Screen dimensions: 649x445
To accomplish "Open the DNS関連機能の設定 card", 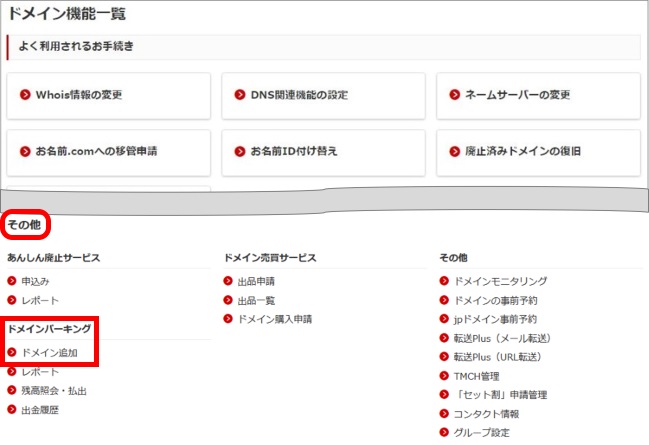I will tap(323, 96).
